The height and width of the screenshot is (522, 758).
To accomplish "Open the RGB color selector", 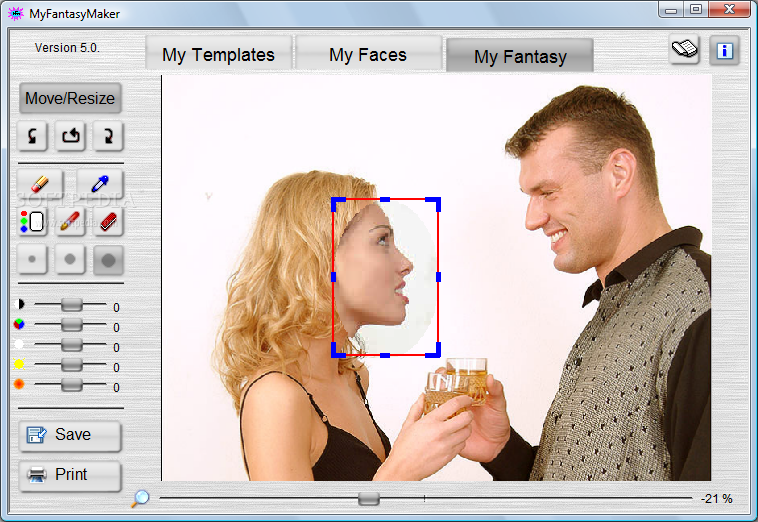I will [32, 221].
